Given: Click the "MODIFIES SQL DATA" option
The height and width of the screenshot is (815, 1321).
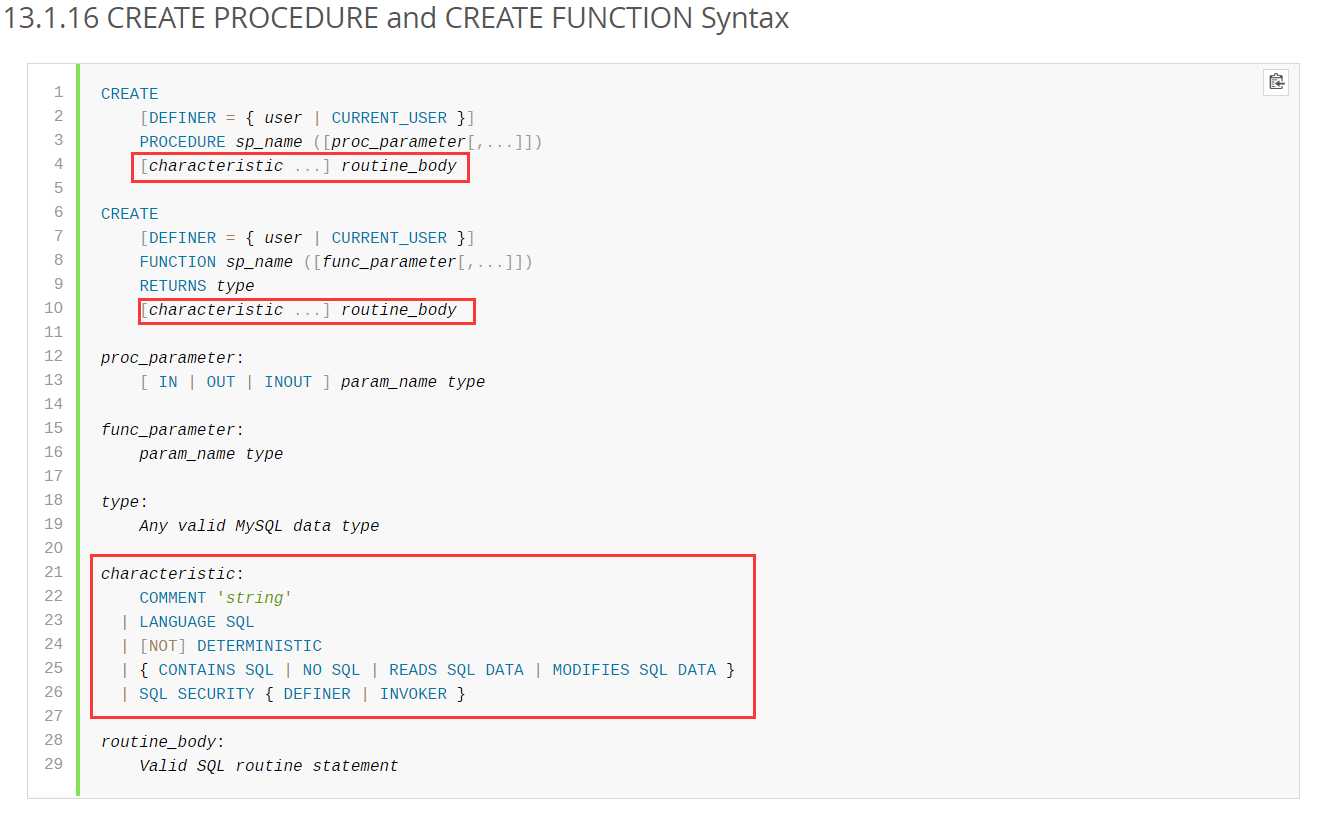Looking at the screenshot, I should pos(634,670).
